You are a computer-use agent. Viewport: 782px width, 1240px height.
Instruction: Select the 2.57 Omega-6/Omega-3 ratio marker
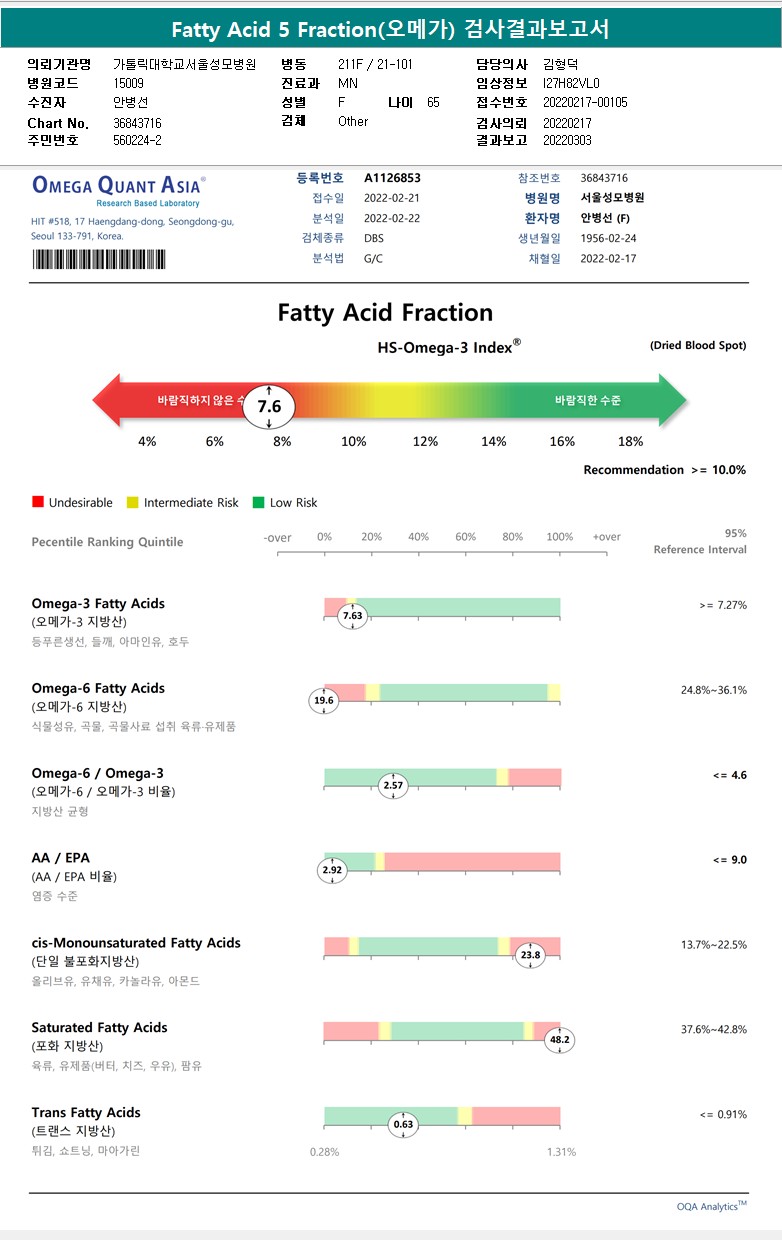click(395, 786)
